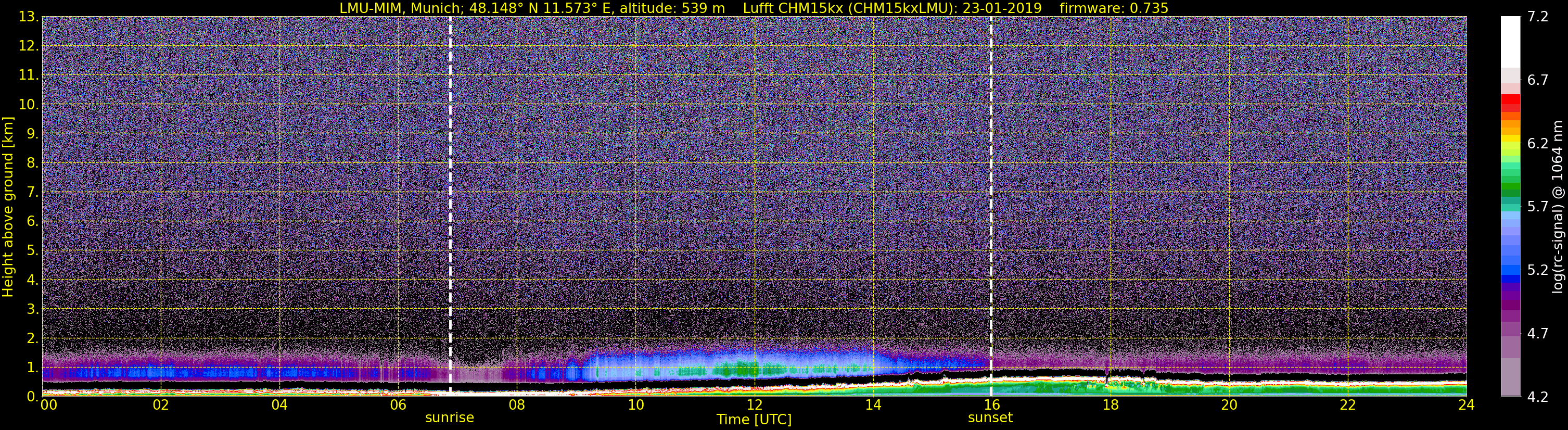This screenshot has width=1568, height=430.
Task: Click the 'Height above ground [km]' axis label
Action: tap(8, 207)
